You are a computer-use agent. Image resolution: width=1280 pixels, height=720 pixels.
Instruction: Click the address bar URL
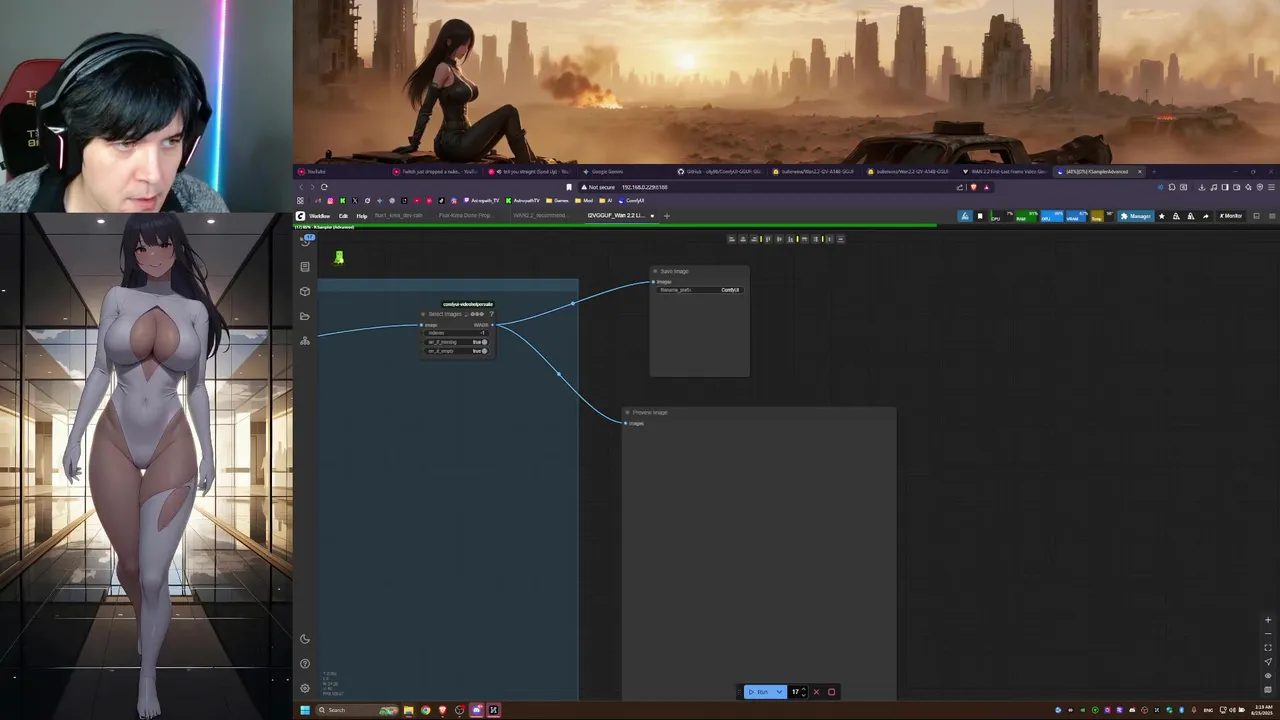pyautogui.click(x=644, y=187)
